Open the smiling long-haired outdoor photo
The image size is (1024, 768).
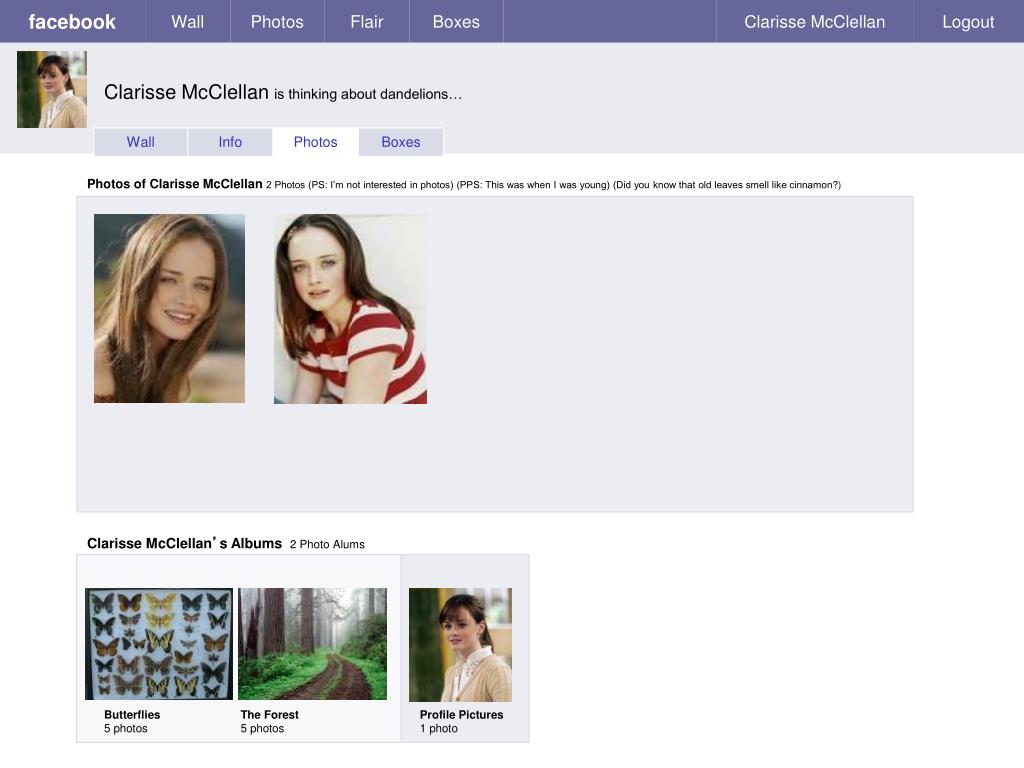[x=169, y=308]
